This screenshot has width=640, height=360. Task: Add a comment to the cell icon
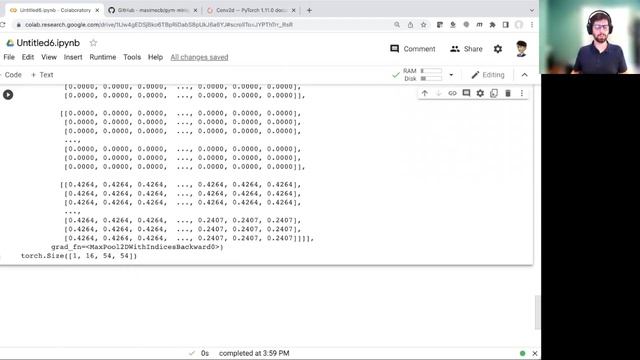click(x=466, y=93)
